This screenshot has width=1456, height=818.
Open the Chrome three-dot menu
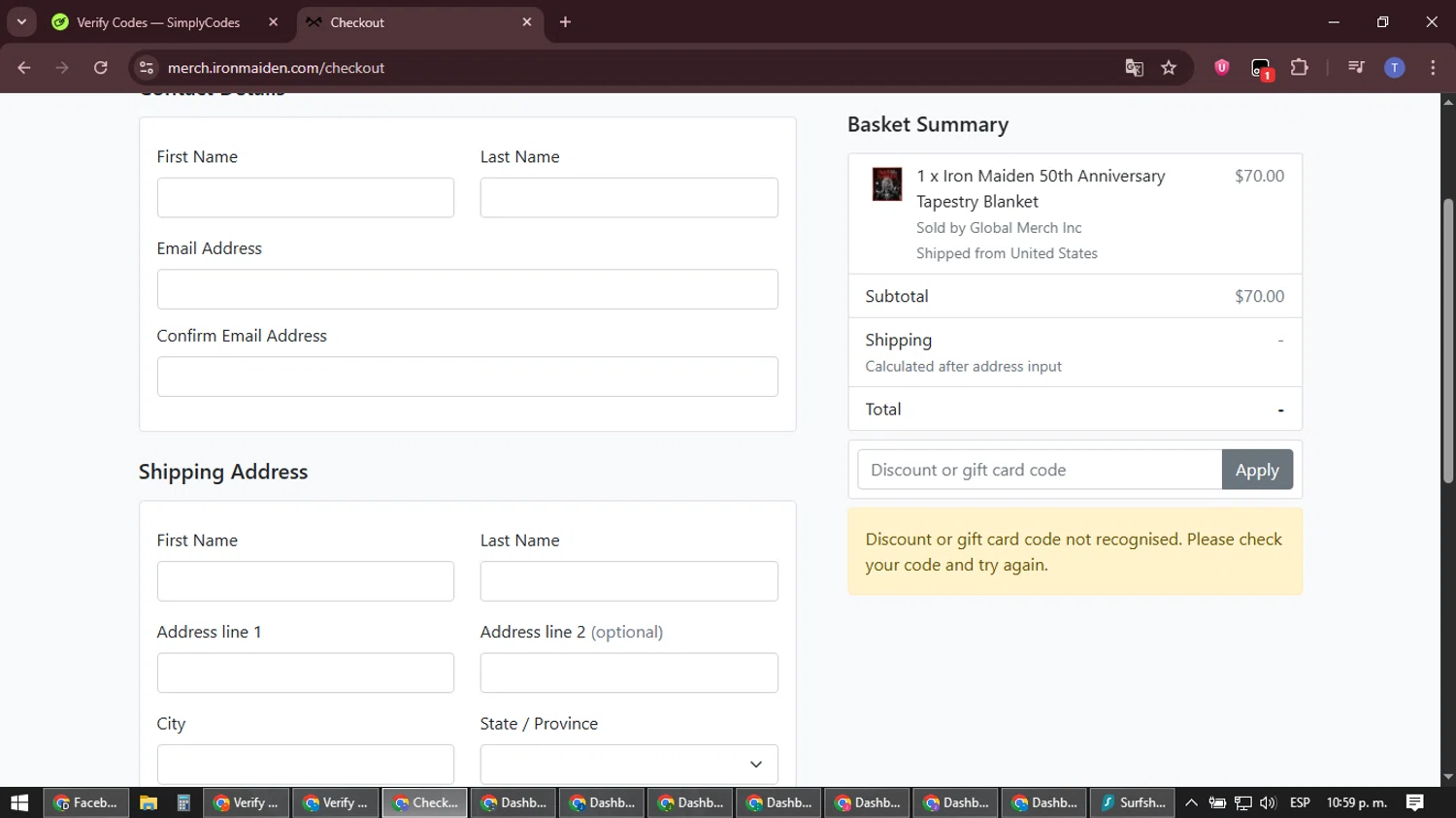(1433, 68)
